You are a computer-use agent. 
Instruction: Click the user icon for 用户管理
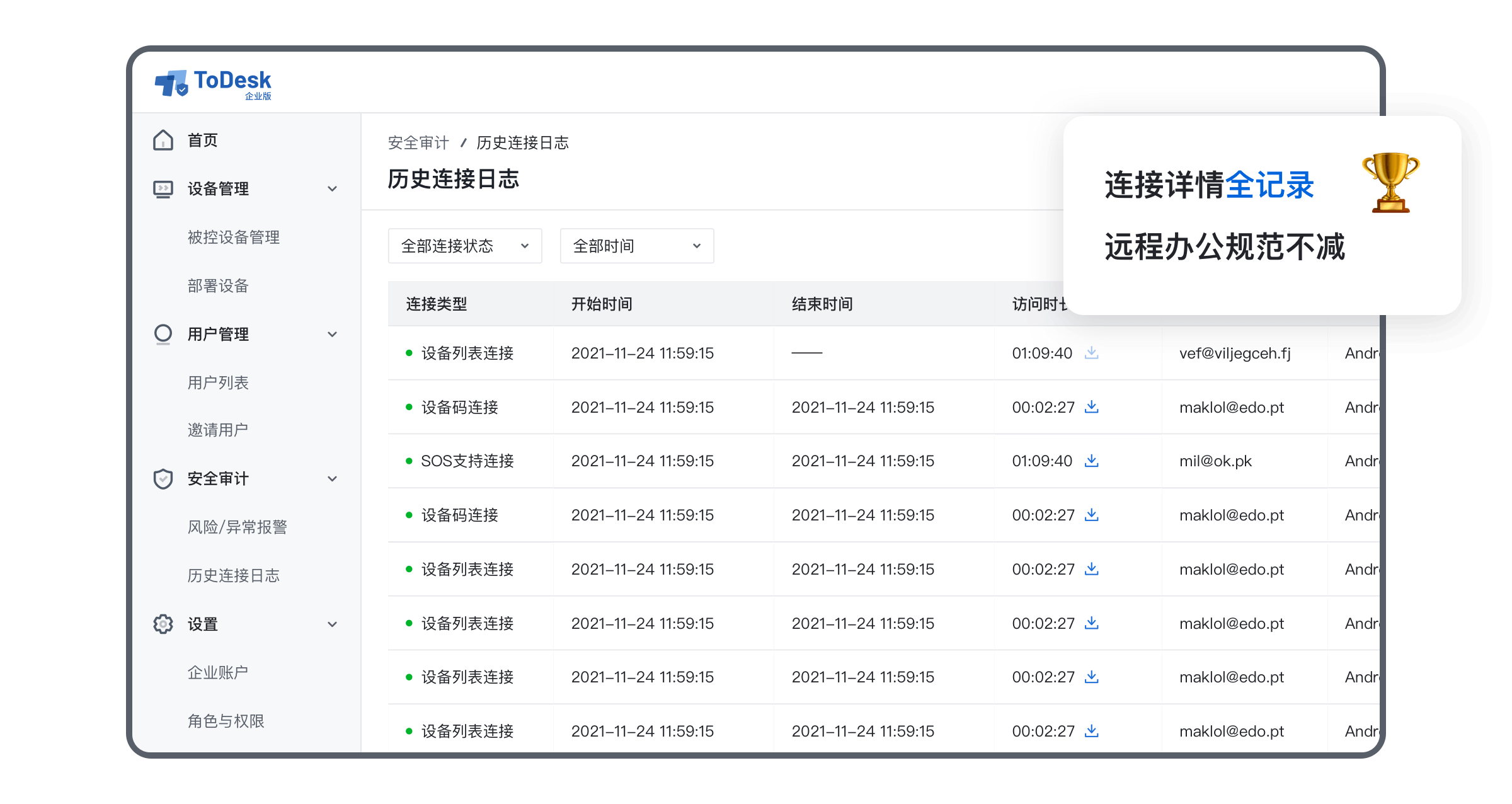click(x=163, y=334)
